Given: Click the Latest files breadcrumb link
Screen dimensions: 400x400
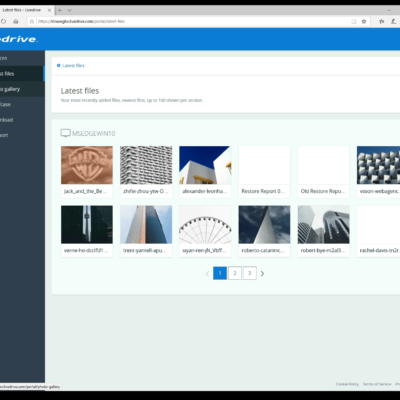Looking at the screenshot, I should (73, 66).
